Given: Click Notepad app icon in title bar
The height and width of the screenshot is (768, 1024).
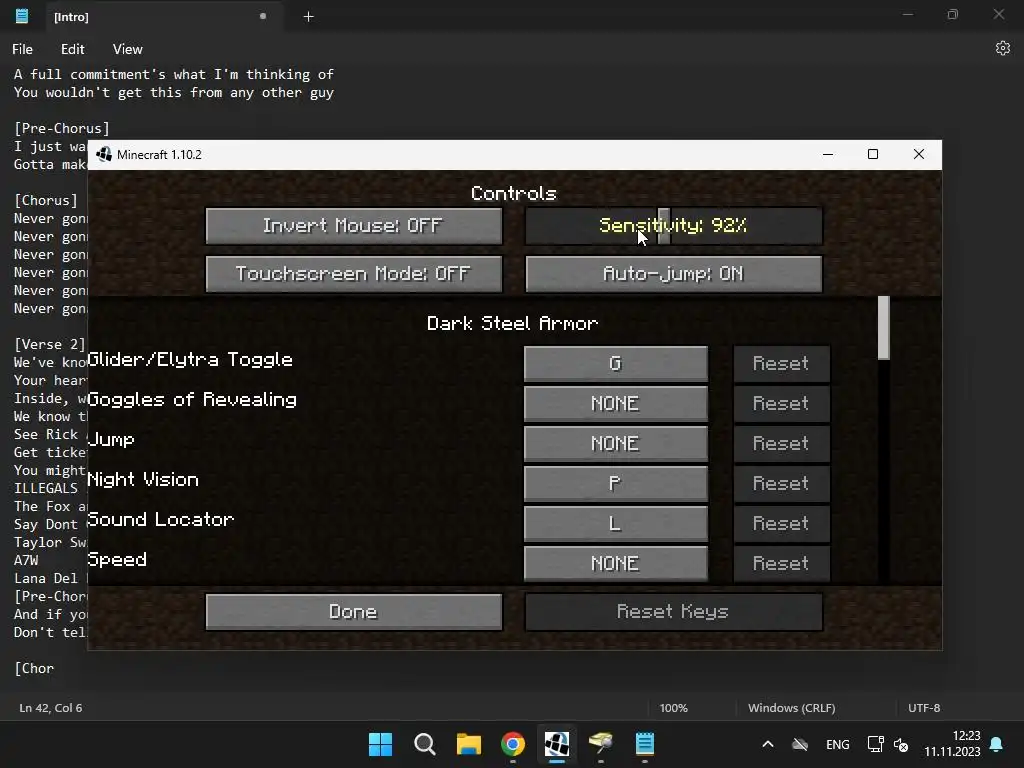Looking at the screenshot, I should click(x=22, y=16).
